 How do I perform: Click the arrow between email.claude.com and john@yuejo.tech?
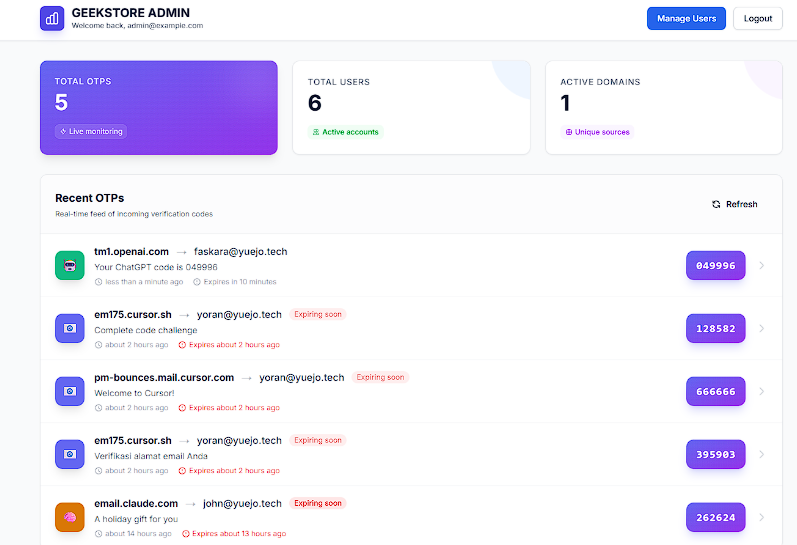tap(191, 504)
